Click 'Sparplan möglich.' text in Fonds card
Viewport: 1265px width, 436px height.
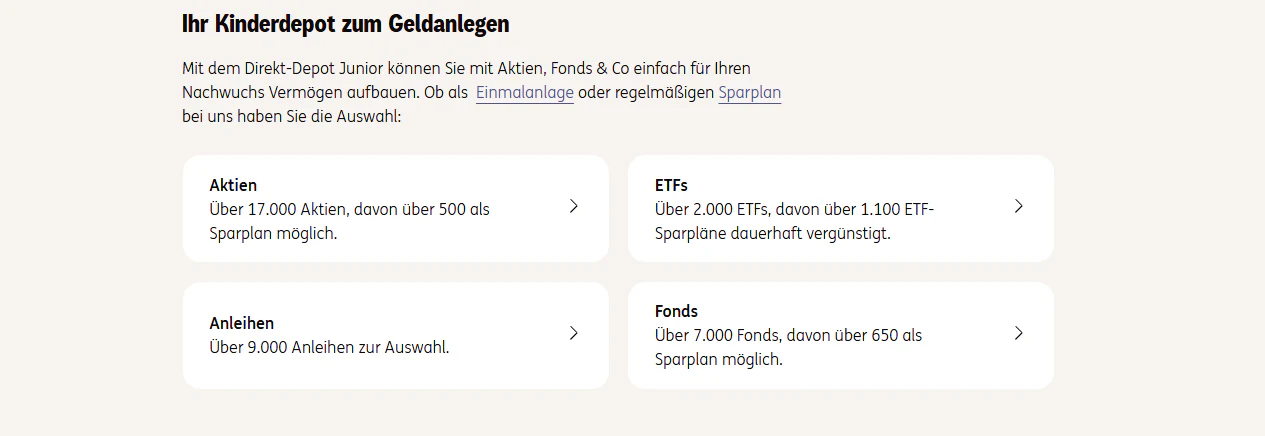tap(718, 360)
